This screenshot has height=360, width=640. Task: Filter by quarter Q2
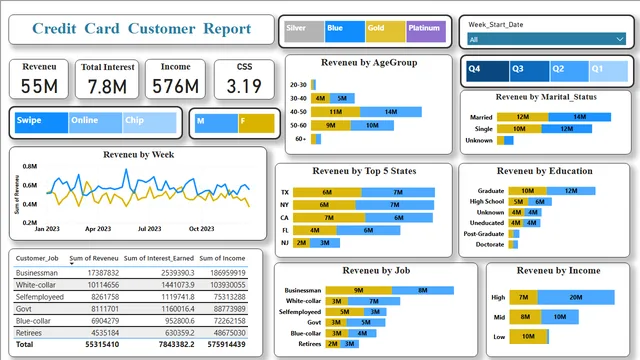(x=569, y=71)
